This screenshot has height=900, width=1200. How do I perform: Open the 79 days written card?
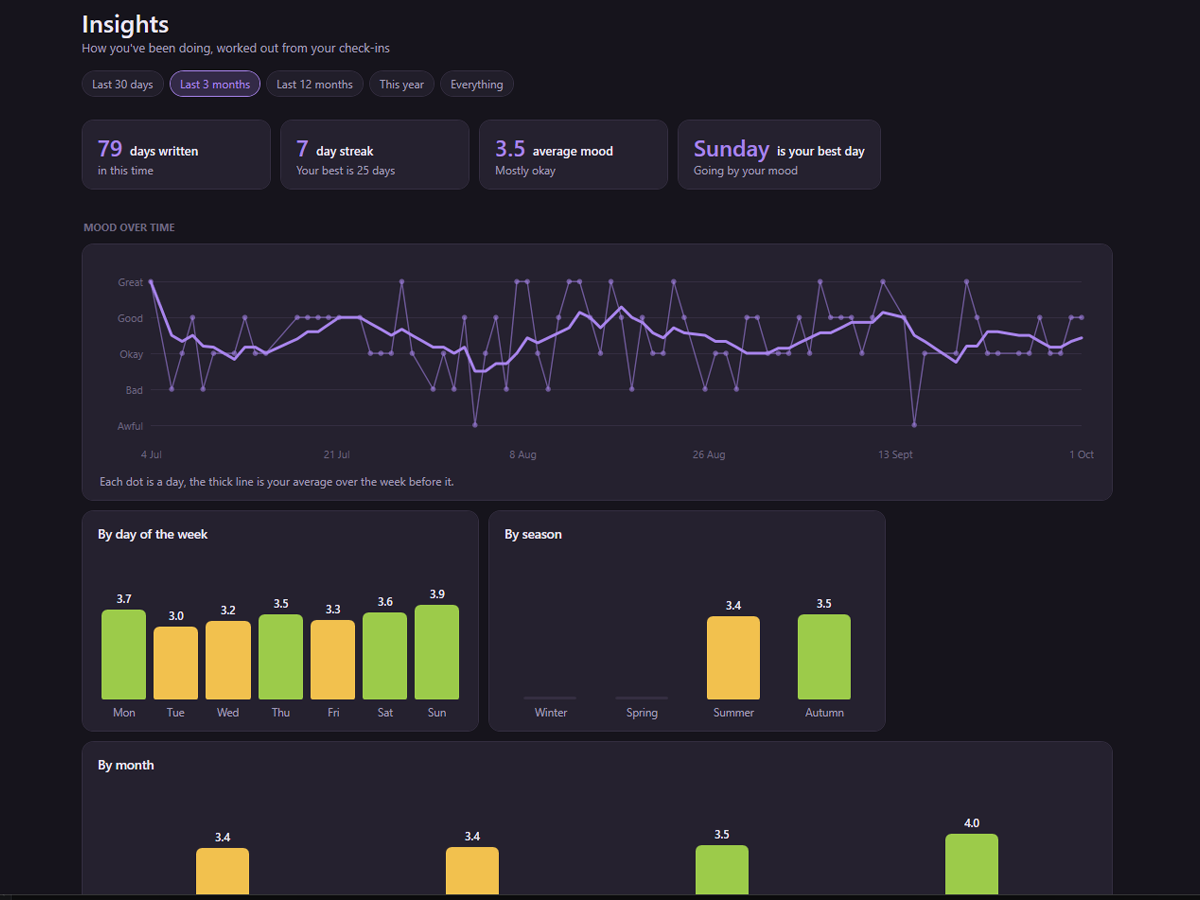click(x=176, y=155)
